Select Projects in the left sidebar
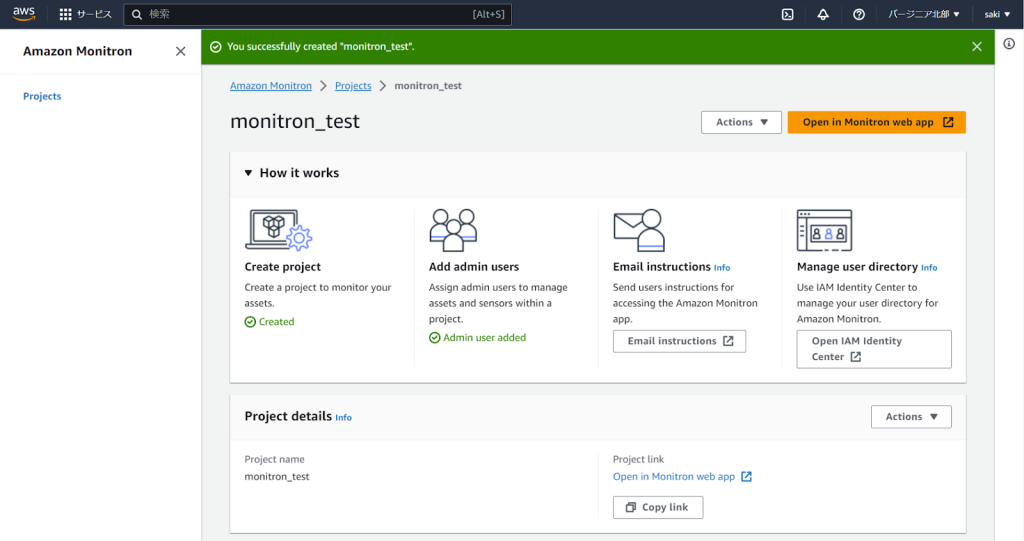 42,96
